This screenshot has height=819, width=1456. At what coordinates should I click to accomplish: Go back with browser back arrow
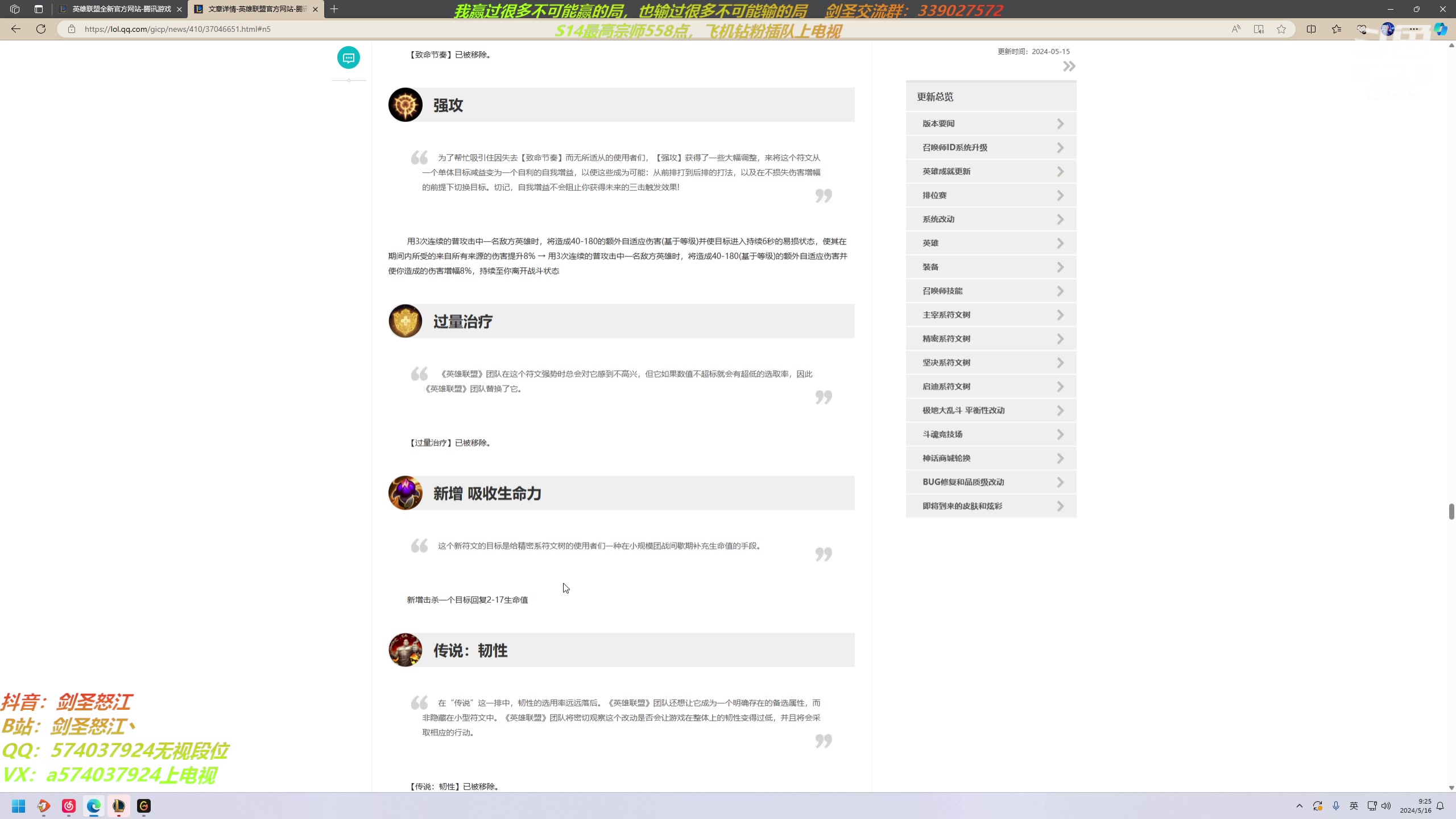tap(16, 28)
